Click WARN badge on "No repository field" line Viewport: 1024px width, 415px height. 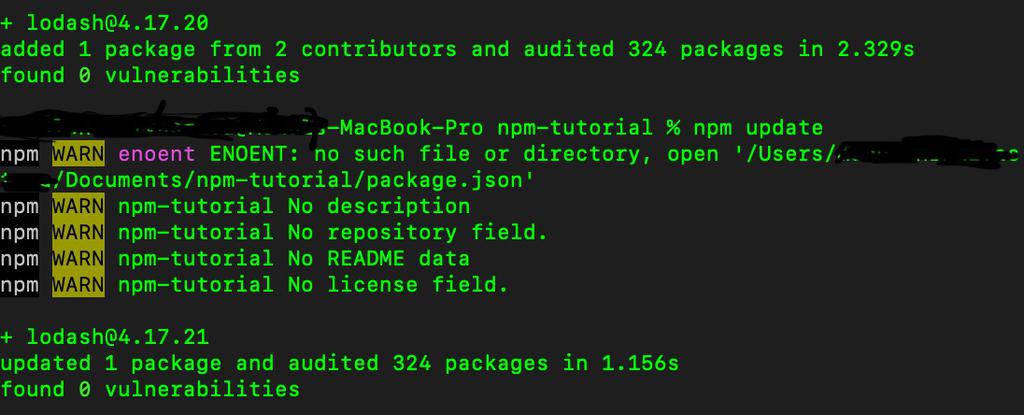78,232
